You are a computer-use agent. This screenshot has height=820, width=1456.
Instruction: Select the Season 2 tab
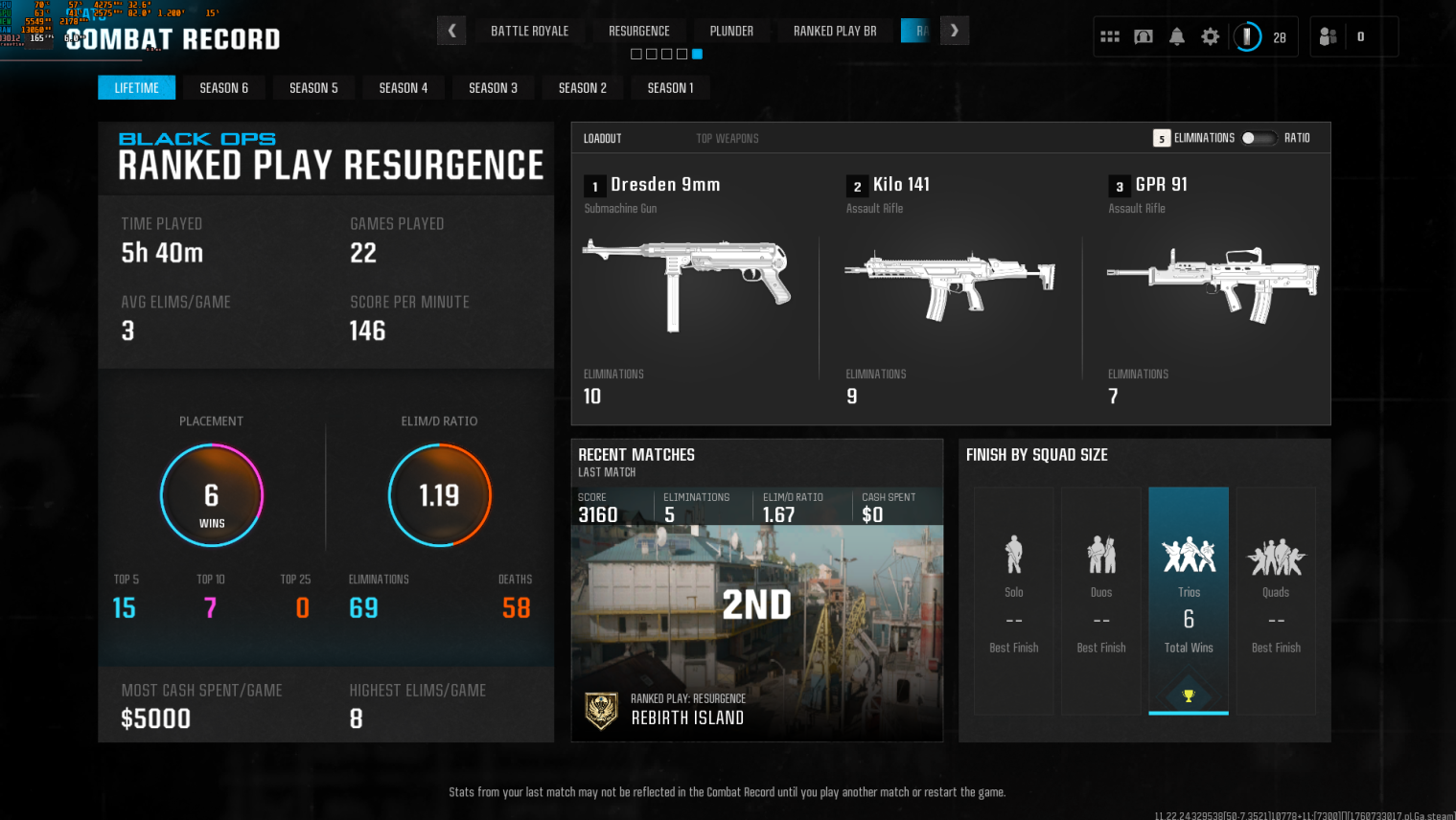click(x=583, y=88)
